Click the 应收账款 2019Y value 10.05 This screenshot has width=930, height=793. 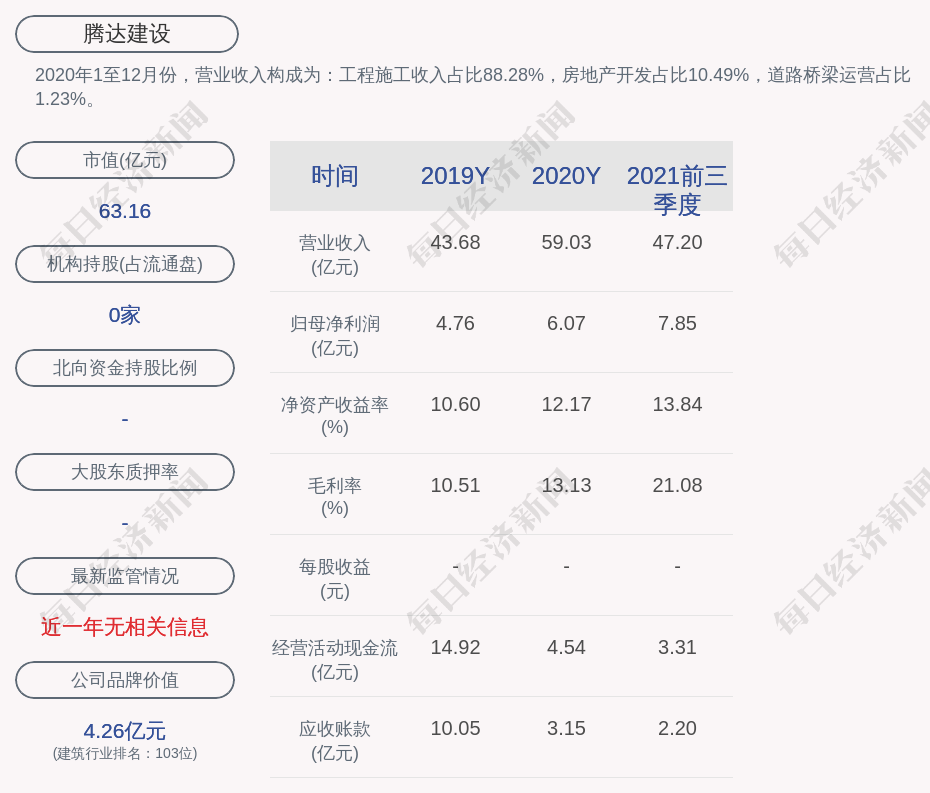click(455, 728)
